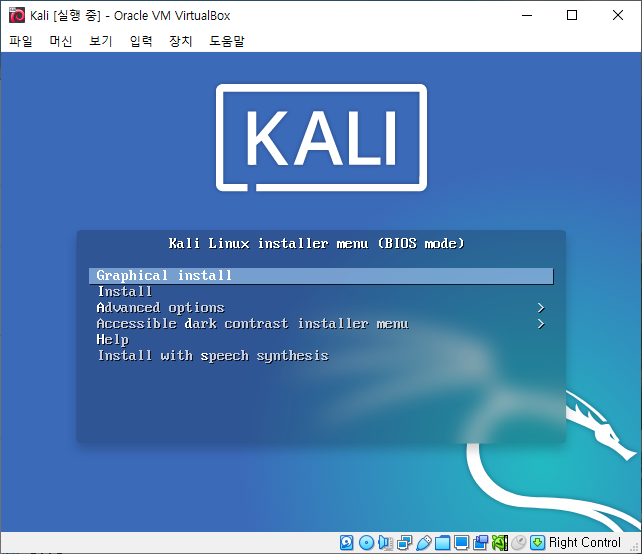Open the 파일 menu
The height and width of the screenshot is (554, 642).
tap(21, 41)
